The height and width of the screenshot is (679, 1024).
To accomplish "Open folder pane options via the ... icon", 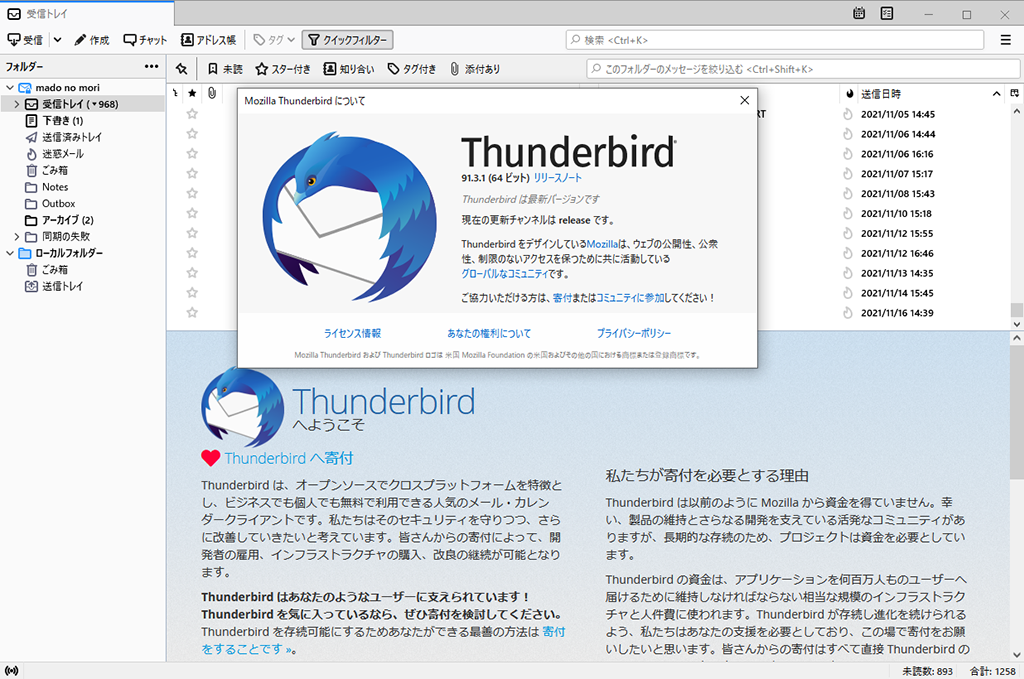I will pos(150,66).
